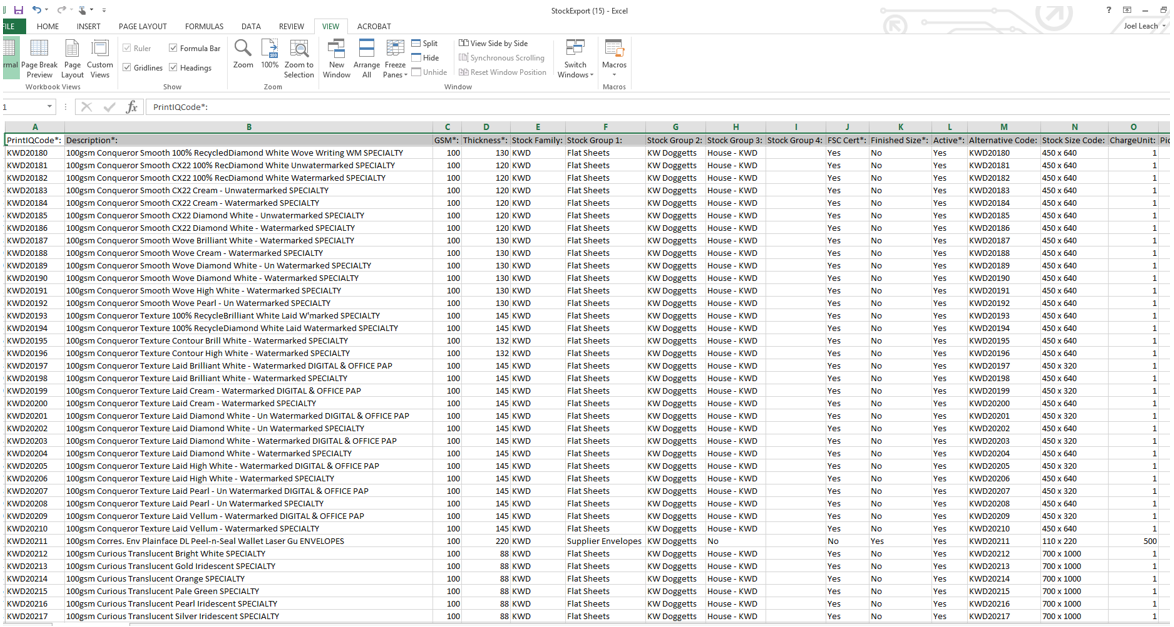This screenshot has height=627, width=1174.
Task: Toggle the Headings checkbox
Action: [173, 67]
